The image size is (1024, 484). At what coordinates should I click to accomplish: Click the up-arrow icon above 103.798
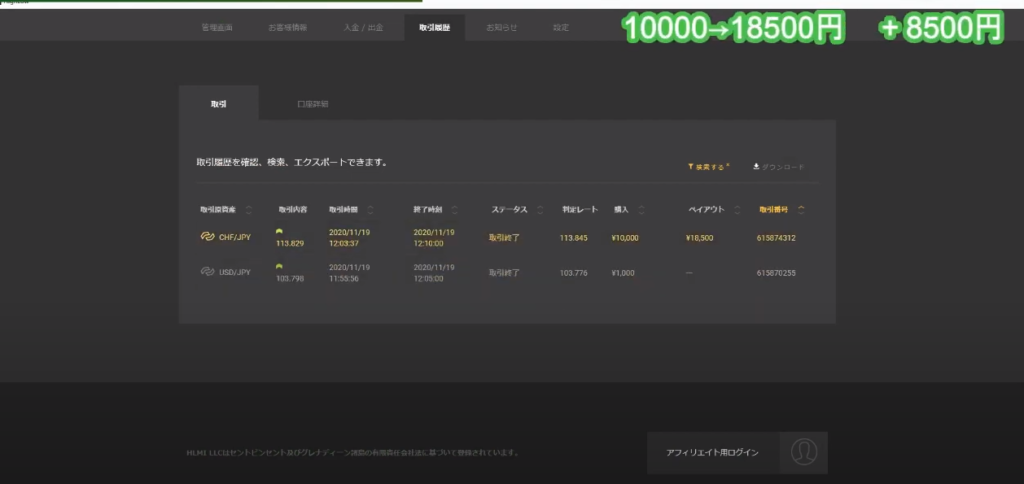click(x=280, y=266)
